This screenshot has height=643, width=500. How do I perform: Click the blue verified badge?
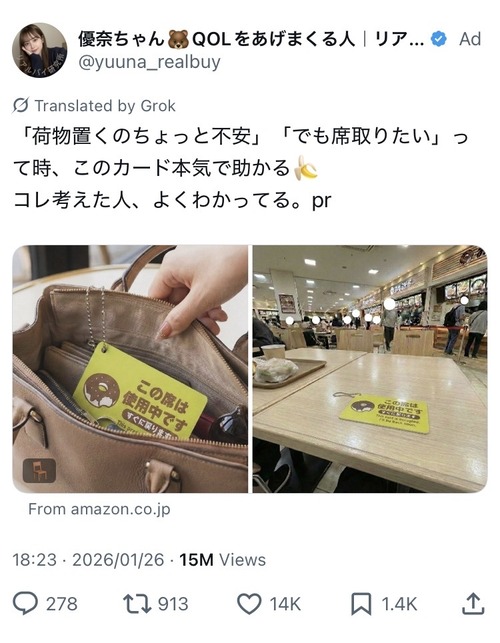tap(438, 39)
